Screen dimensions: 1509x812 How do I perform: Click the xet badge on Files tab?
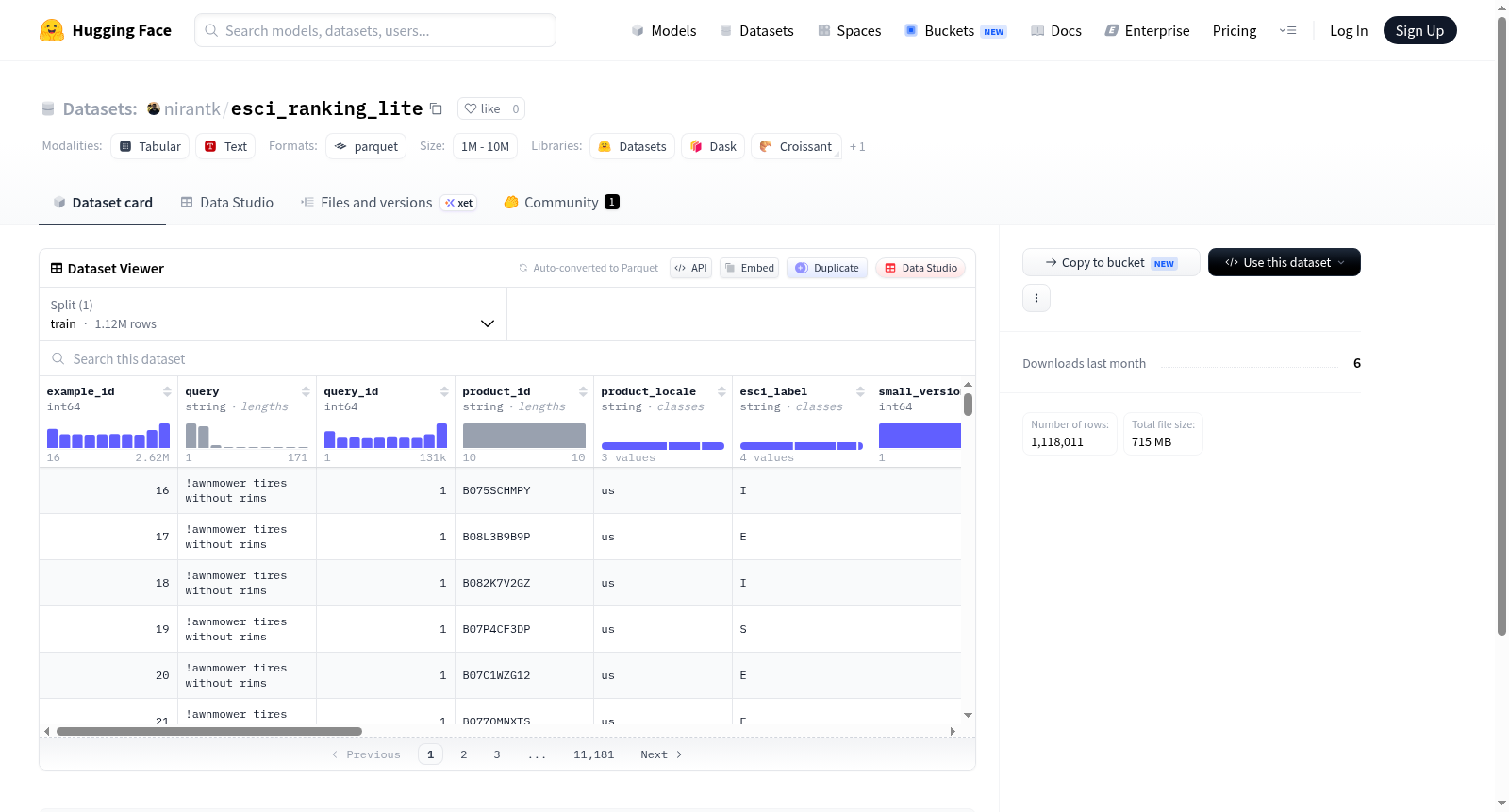click(459, 203)
